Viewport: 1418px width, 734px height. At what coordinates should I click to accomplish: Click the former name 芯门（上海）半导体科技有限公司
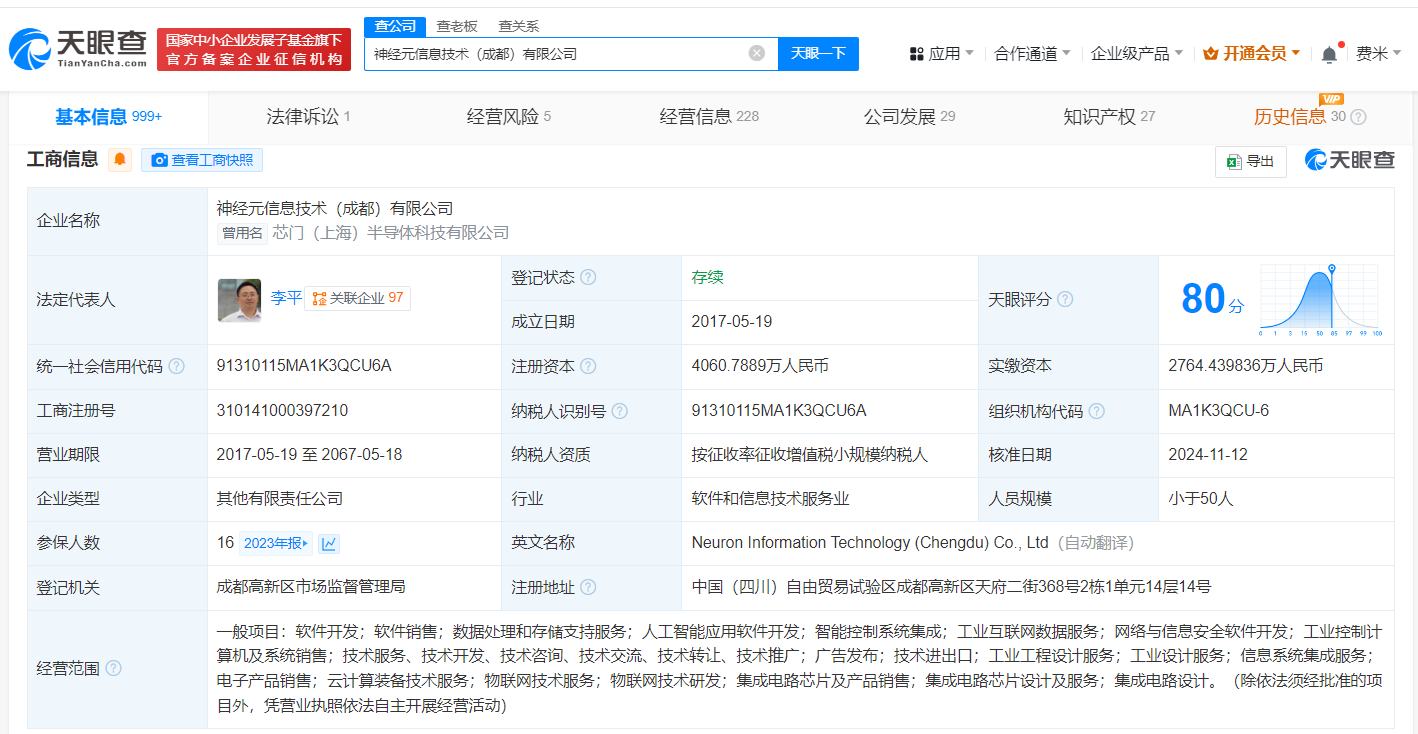391,233
